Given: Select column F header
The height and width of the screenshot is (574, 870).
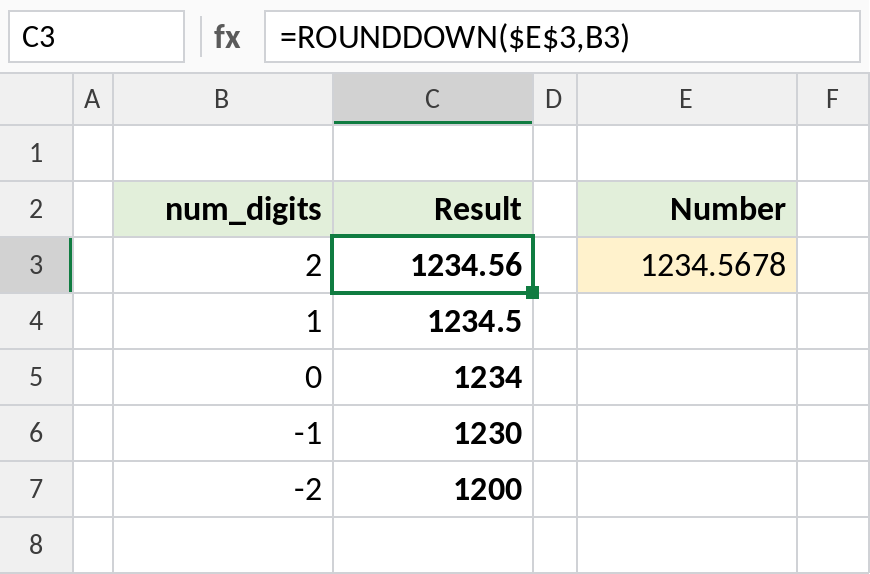Looking at the screenshot, I should (833, 99).
